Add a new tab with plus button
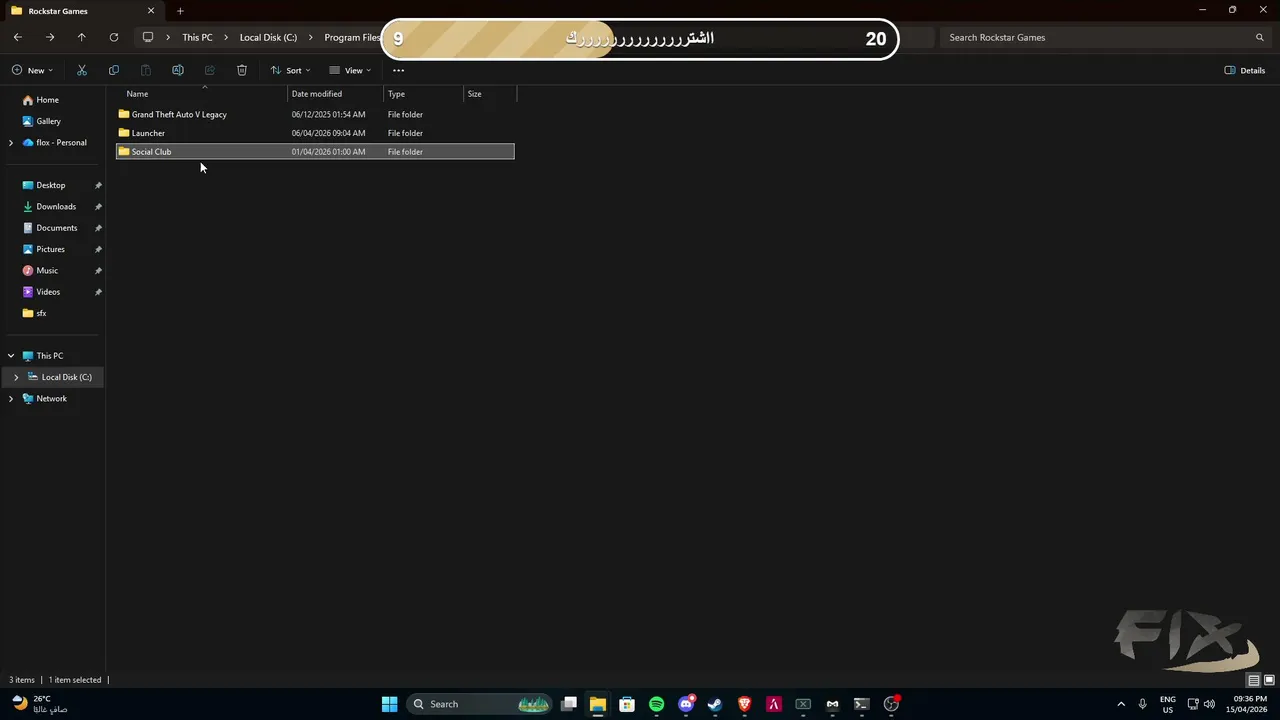The image size is (1280, 720). tap(180, 11)
